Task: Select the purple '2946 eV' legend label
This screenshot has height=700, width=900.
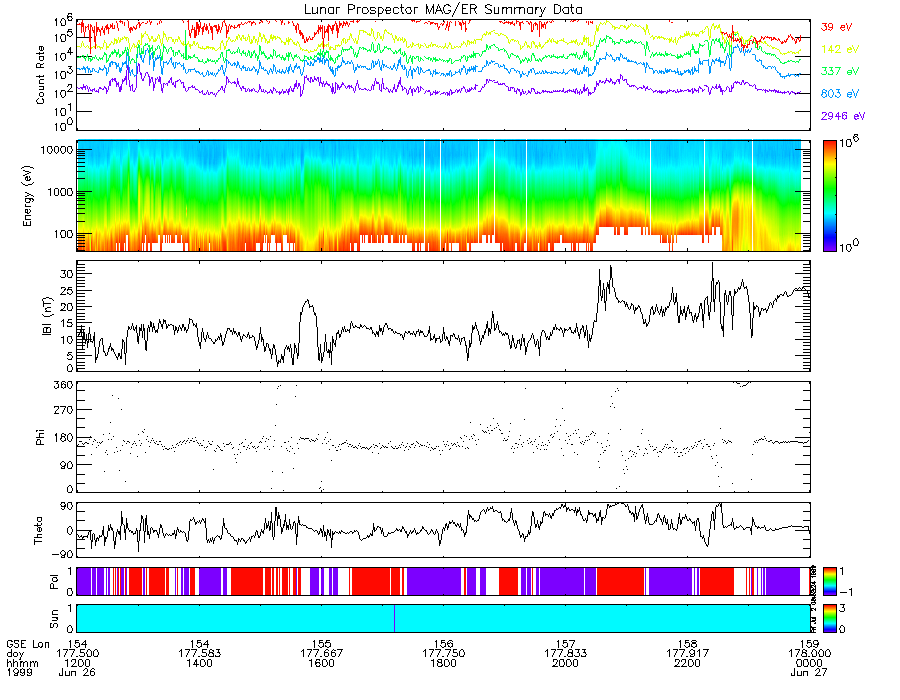Action: [843, 116]
